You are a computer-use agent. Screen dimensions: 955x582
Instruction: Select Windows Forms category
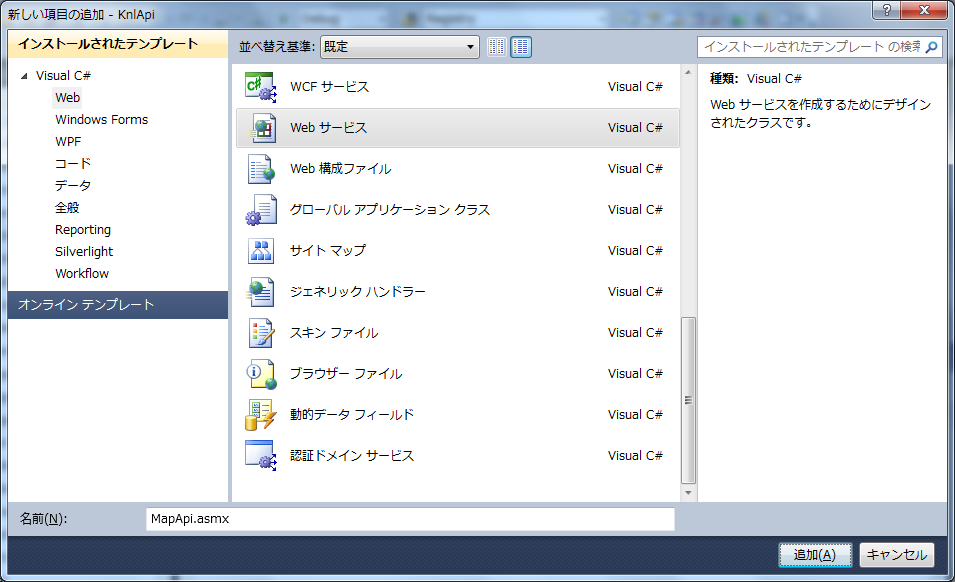tap(101, 120)
